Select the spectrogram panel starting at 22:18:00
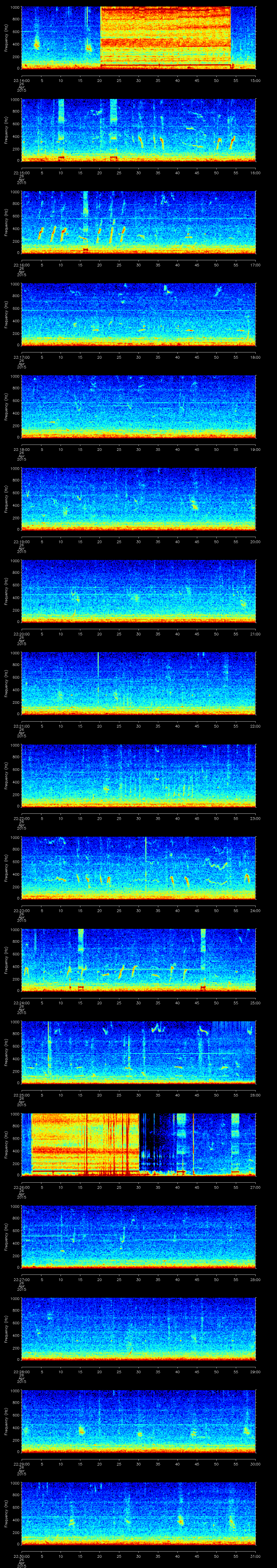277x1568 pixels. (x=139, y=407)
